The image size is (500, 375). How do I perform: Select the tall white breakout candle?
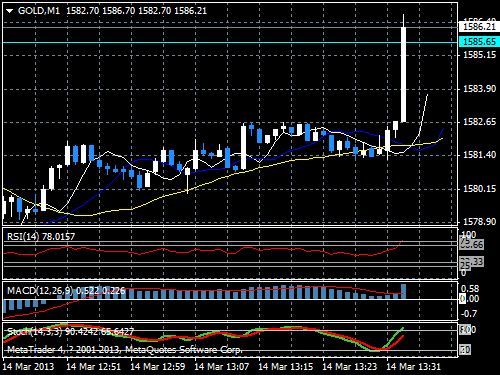403,75
